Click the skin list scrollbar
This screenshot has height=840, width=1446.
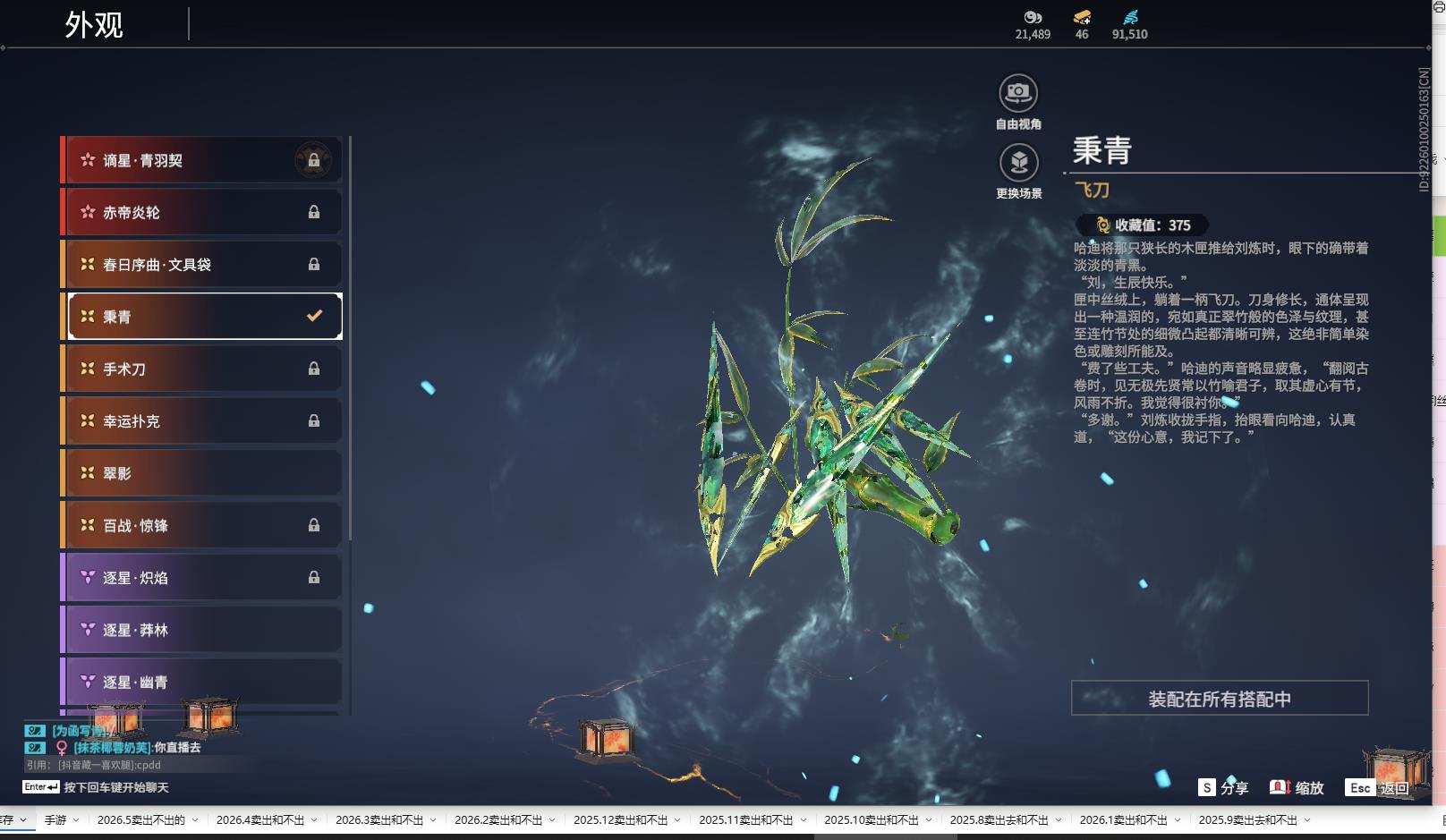pos(350,338)
